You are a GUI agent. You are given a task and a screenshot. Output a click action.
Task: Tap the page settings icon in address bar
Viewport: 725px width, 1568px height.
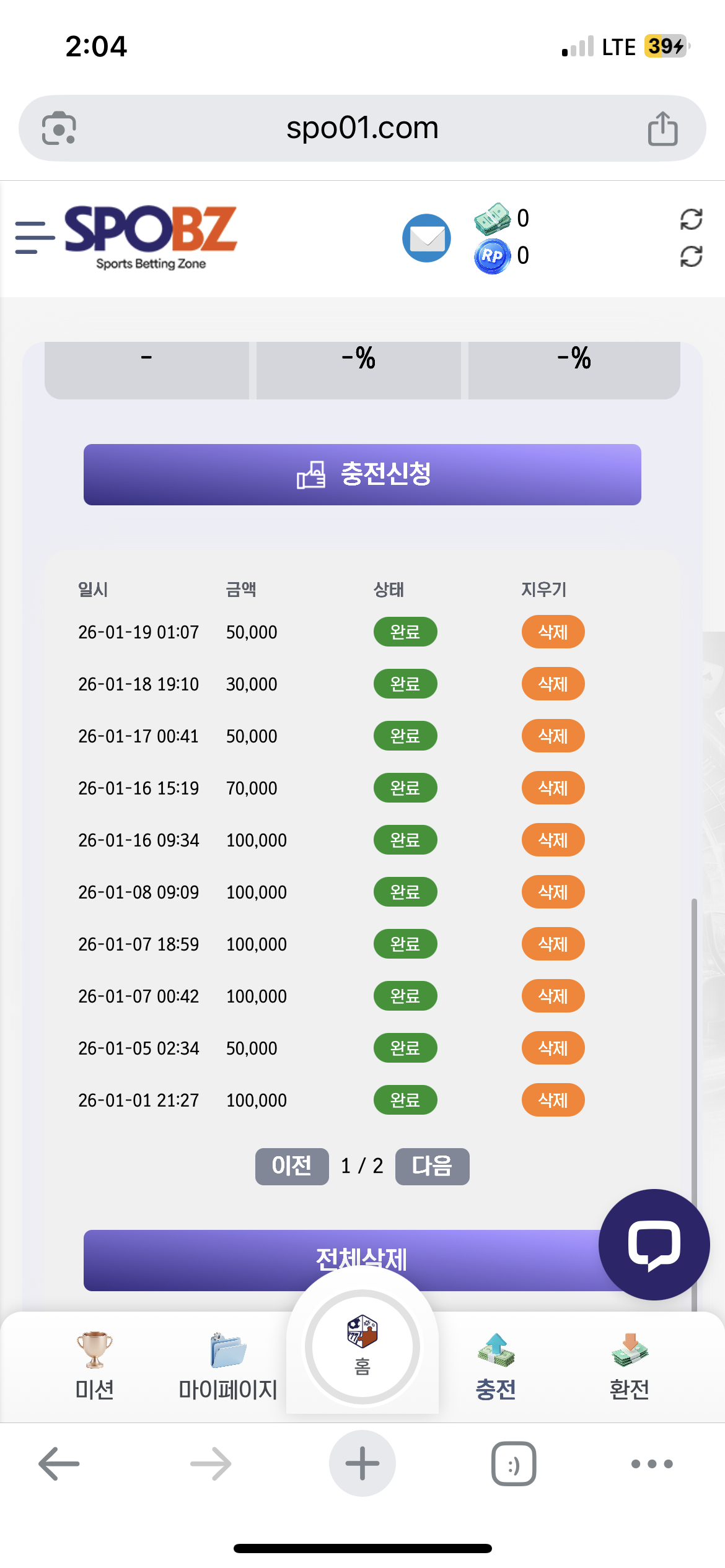pos(59,129)
